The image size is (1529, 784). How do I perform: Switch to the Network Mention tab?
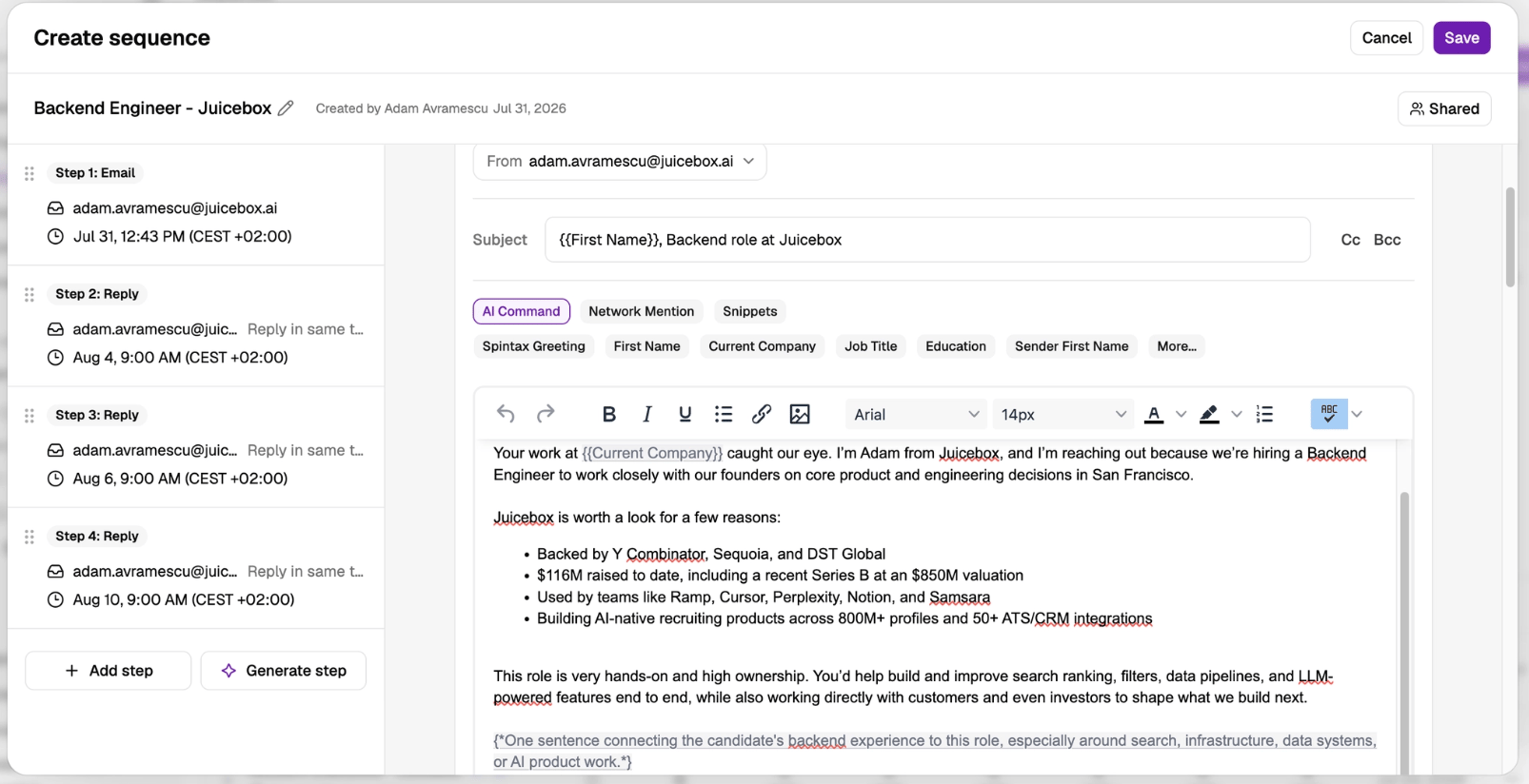642,311
